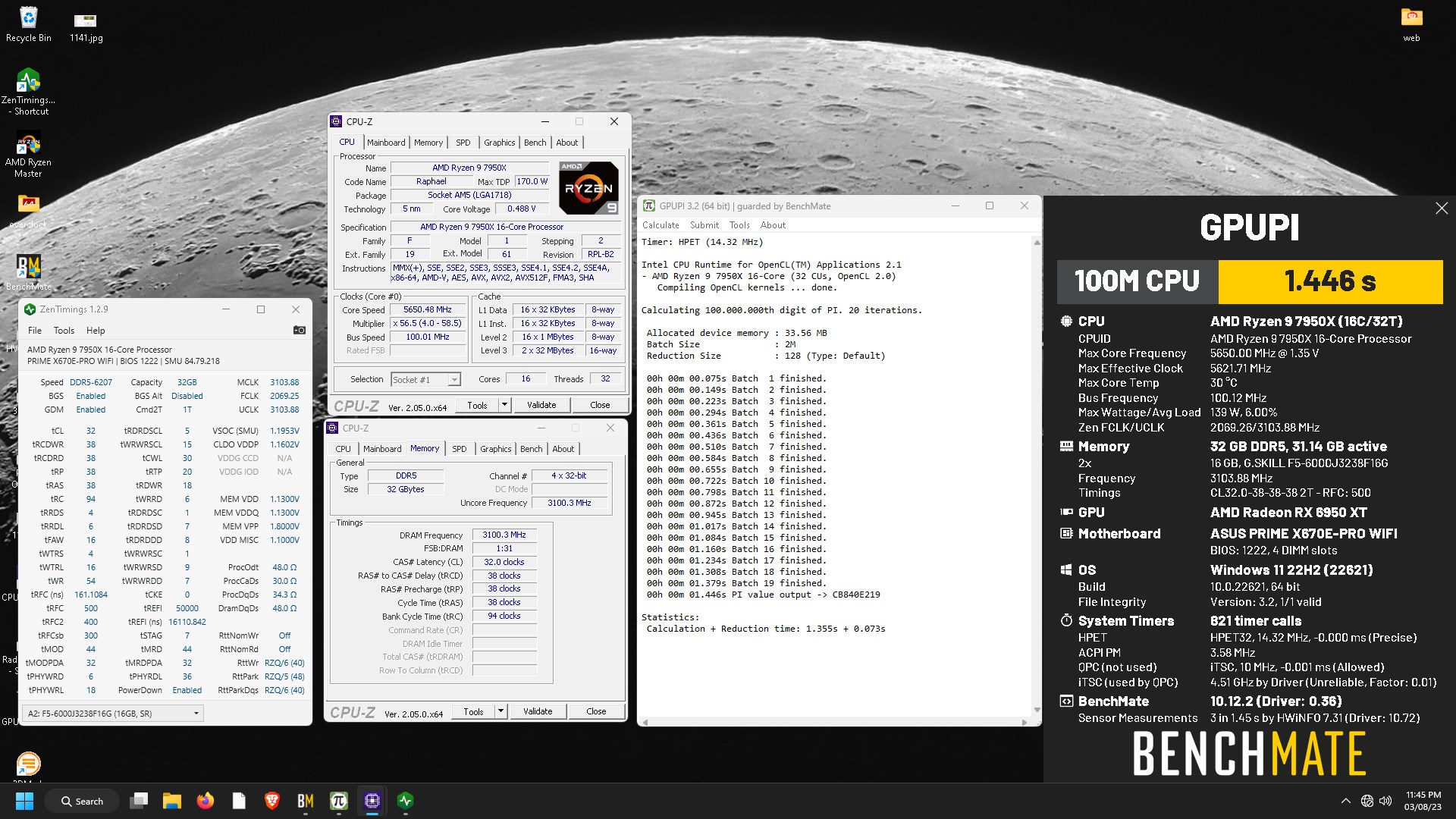The width and height of the screenshot is (1456, 819).
Task: Click the Multiplier x 56.5 field
Action: click(x=428, y=323)
